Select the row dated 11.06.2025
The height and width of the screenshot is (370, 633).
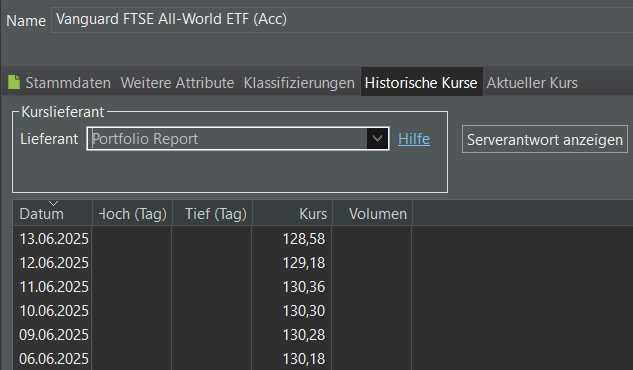323,287
